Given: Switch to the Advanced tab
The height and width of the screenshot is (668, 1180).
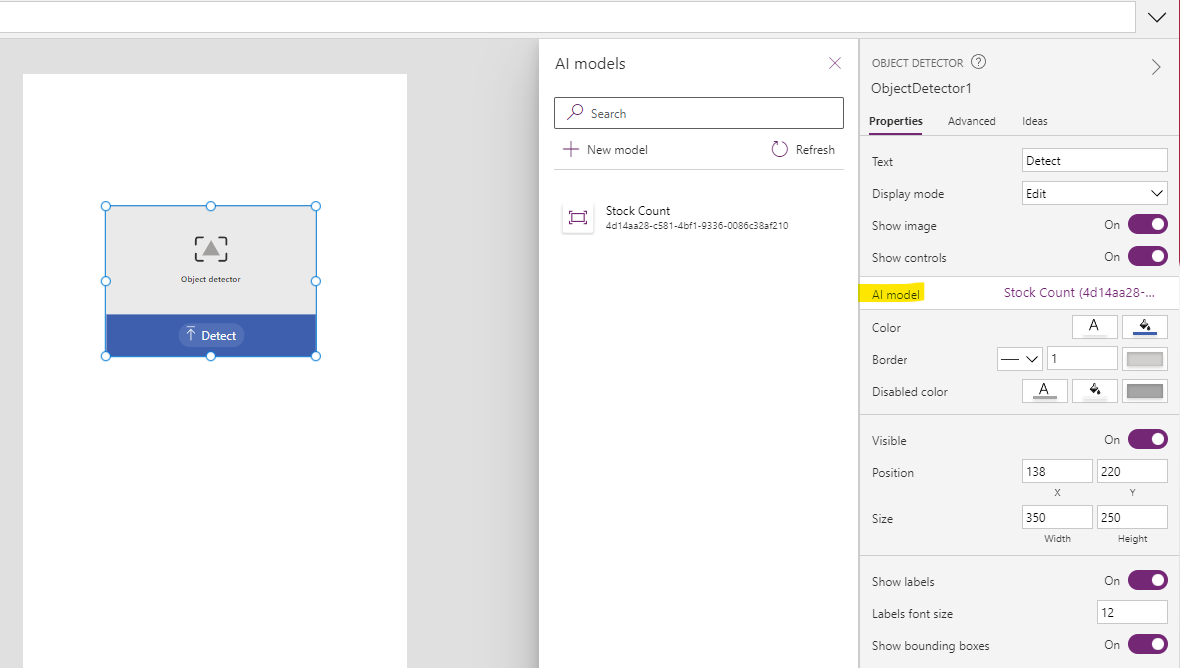Looking at the screenshot, I should (x=971, y=121).
